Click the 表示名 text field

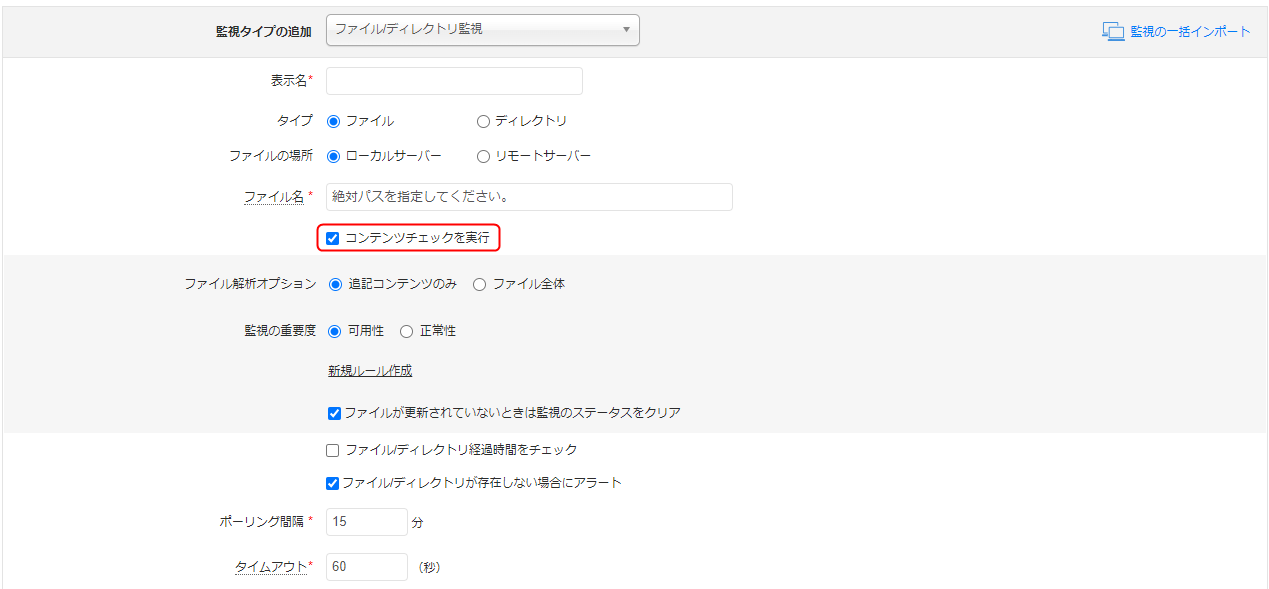454,81
